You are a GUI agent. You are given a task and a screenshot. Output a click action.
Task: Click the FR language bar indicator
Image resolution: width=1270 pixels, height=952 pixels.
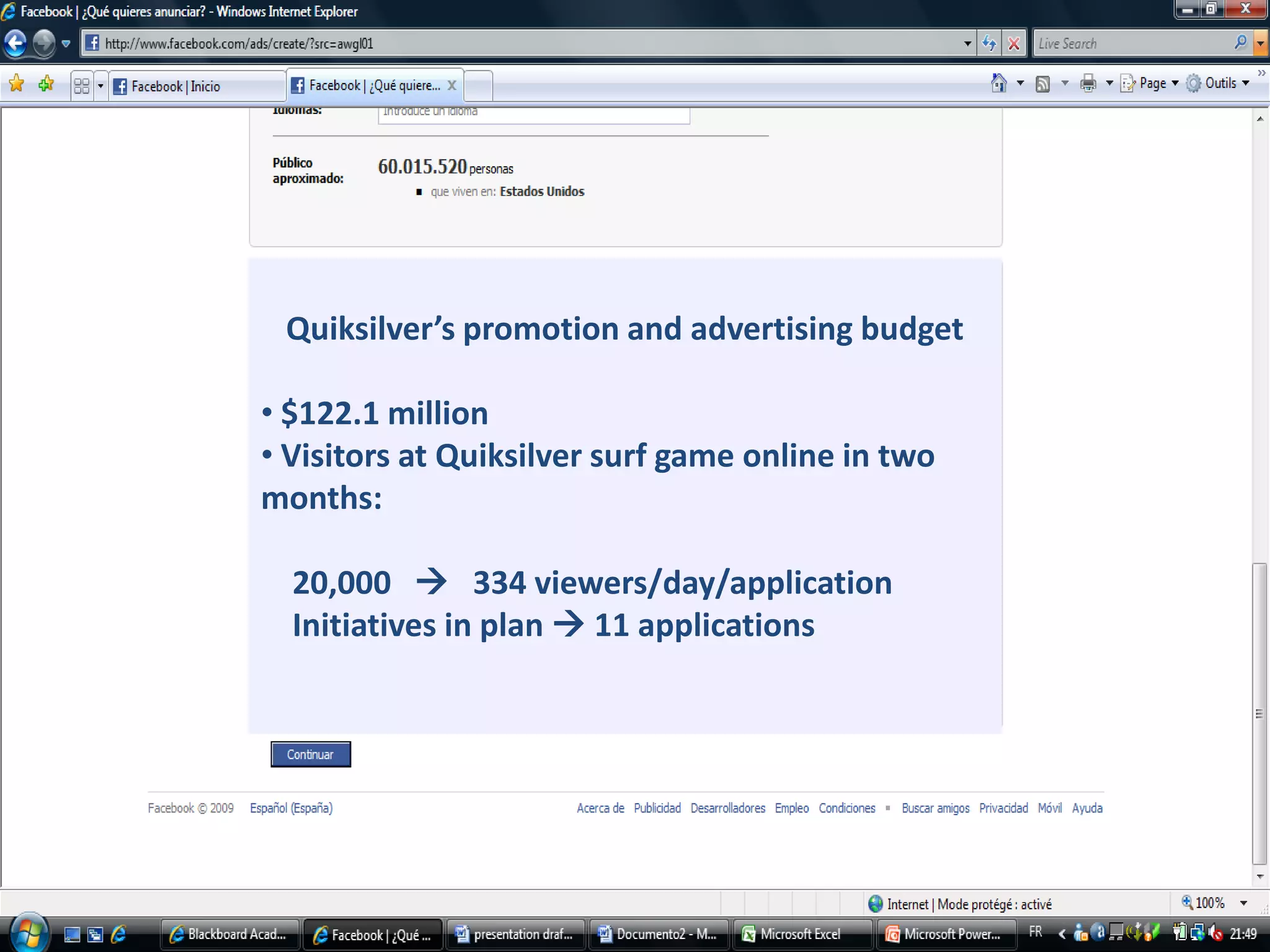1036,932
